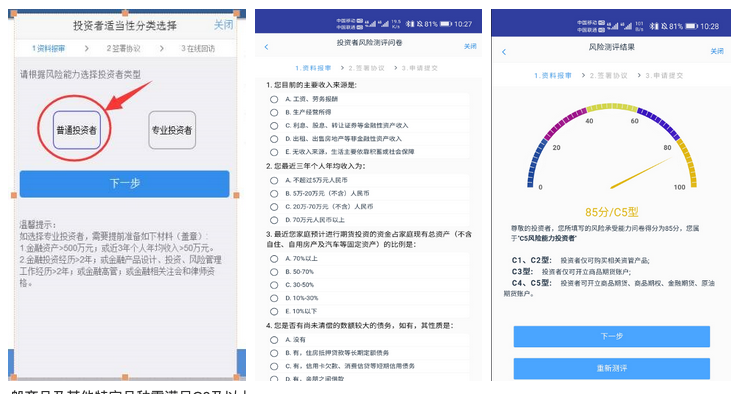Open step 2签署协议 on the classification screen
This screenshot has width=744, height=394.
[123, 48]
